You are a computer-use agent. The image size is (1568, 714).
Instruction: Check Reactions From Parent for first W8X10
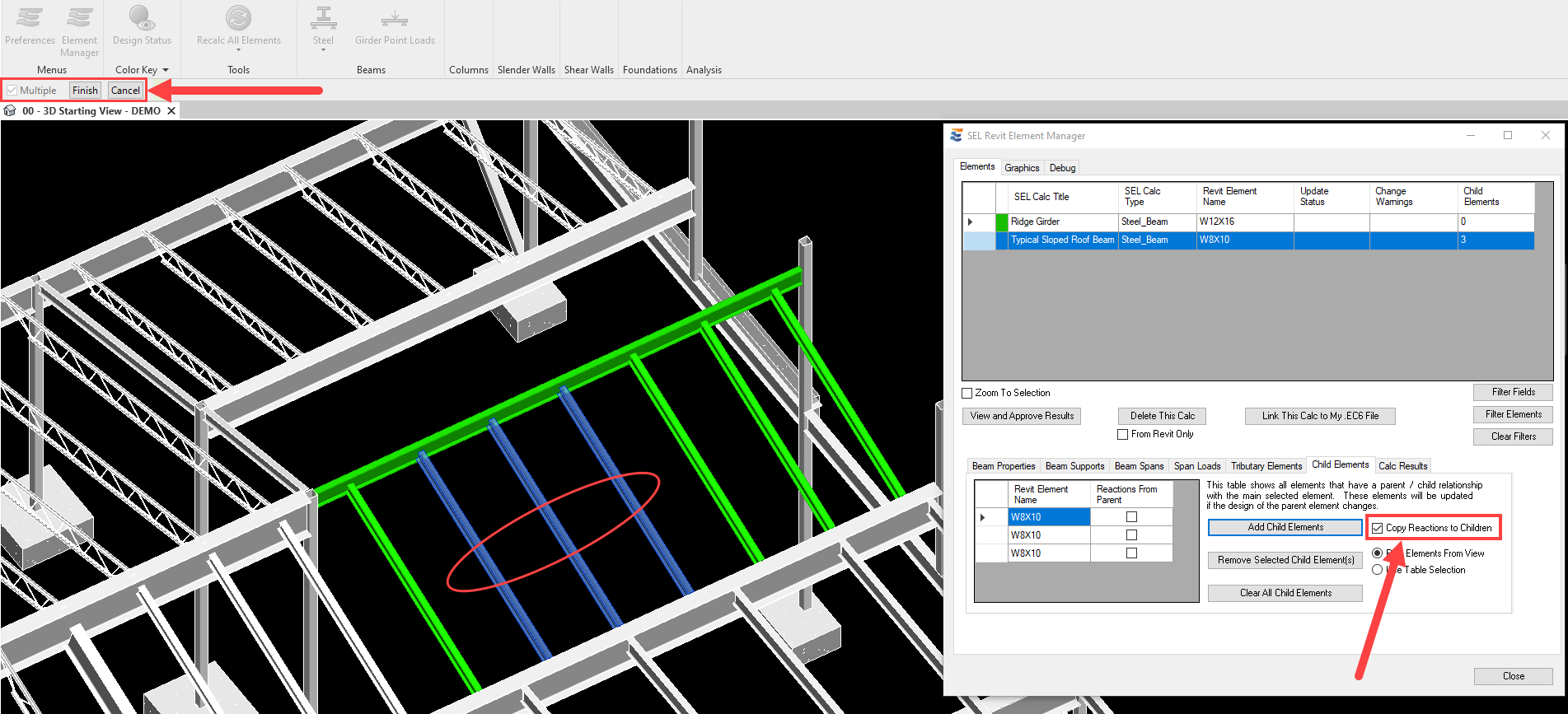(x=1131, y=517)
